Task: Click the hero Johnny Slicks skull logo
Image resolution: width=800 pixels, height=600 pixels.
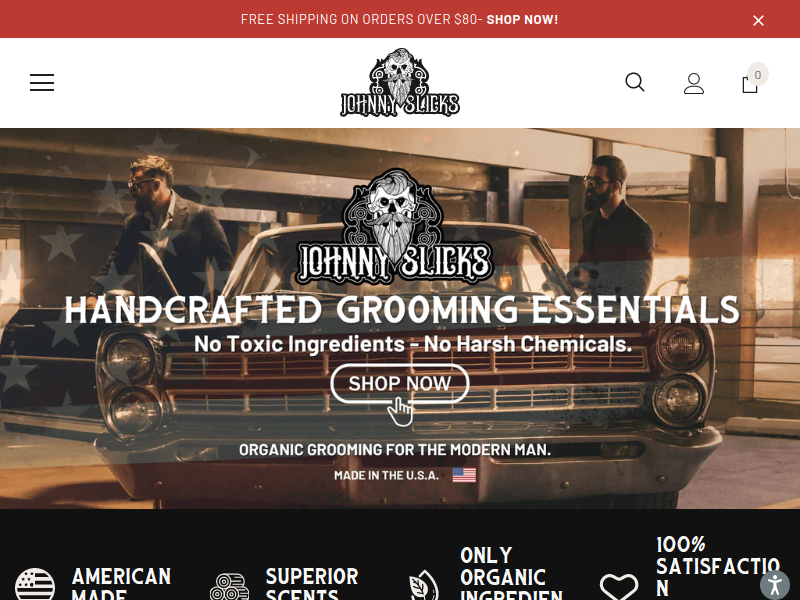Action: [x=394, y=227]
